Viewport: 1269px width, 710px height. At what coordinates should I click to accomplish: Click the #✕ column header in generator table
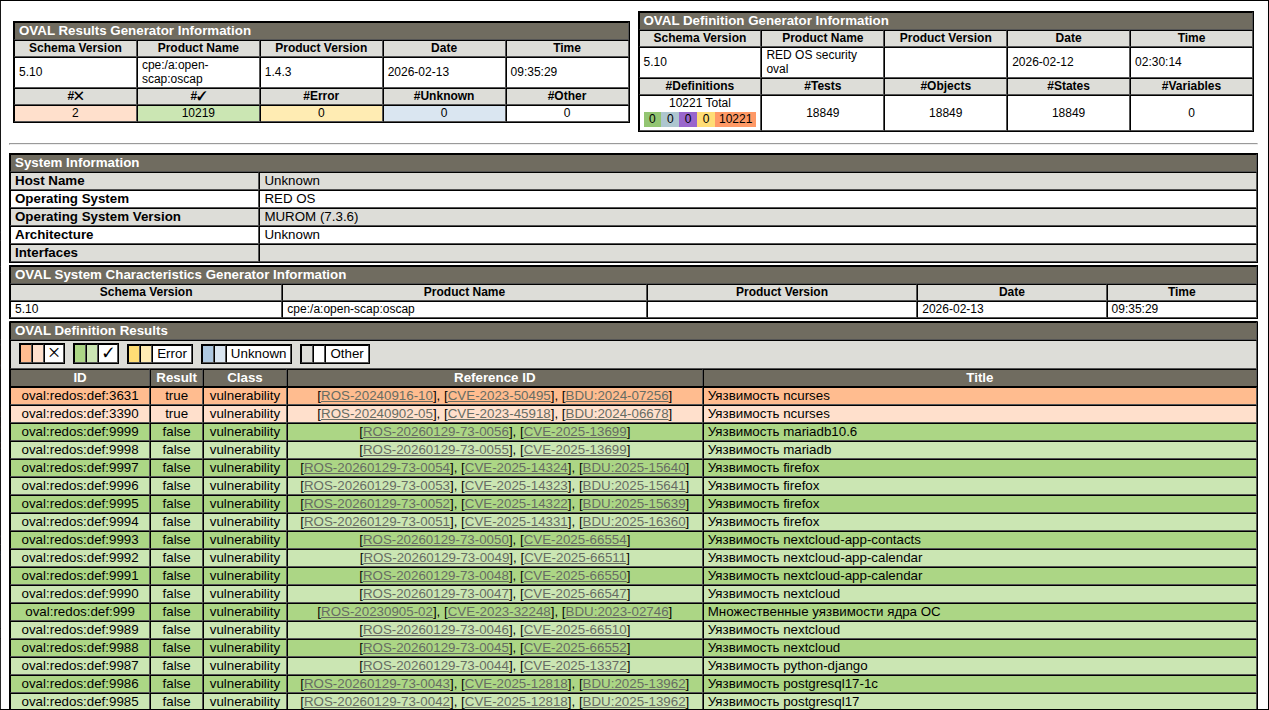pyautogui.click(x=75, y=96)
